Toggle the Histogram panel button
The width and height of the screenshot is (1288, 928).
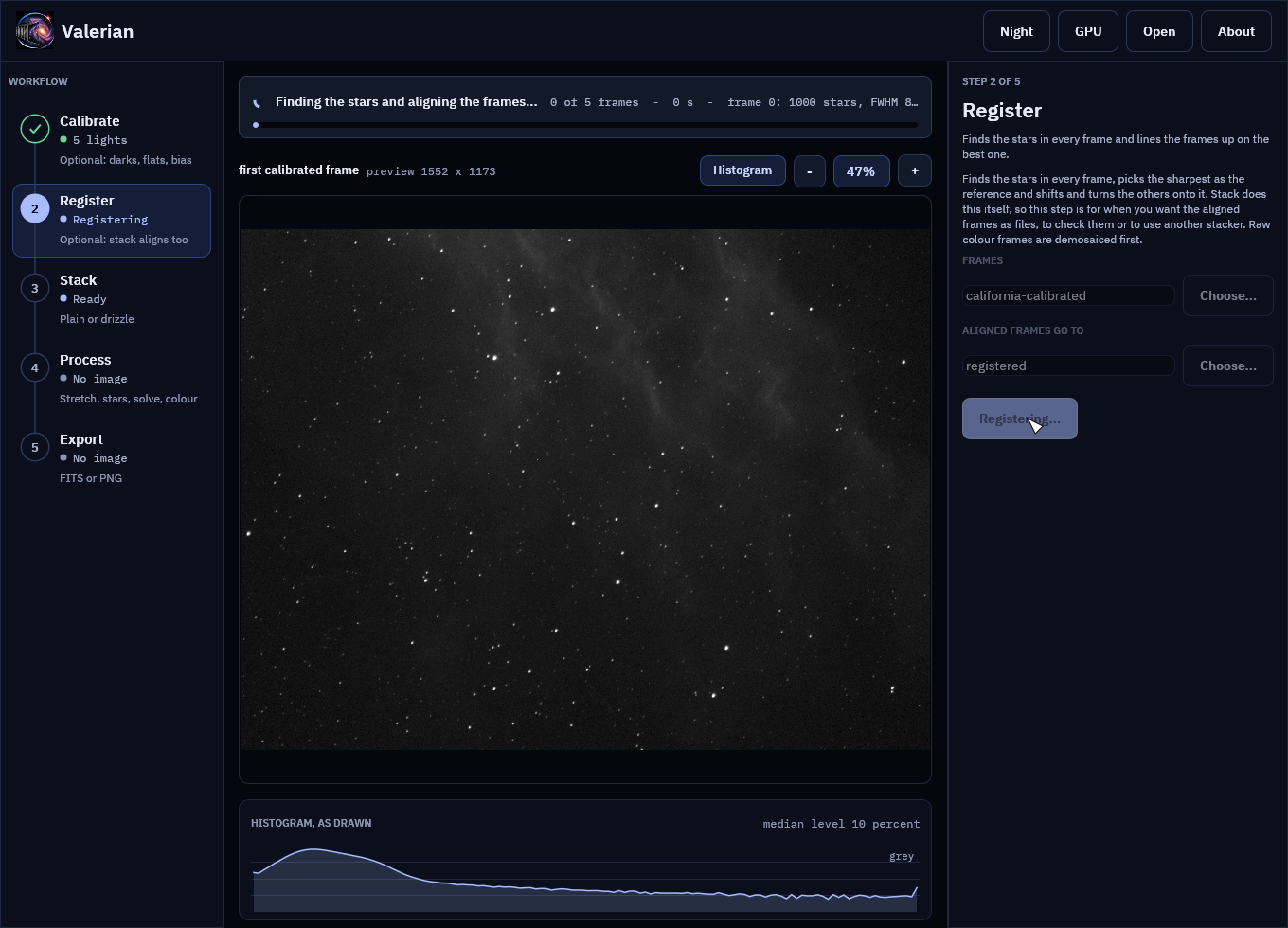742,170
